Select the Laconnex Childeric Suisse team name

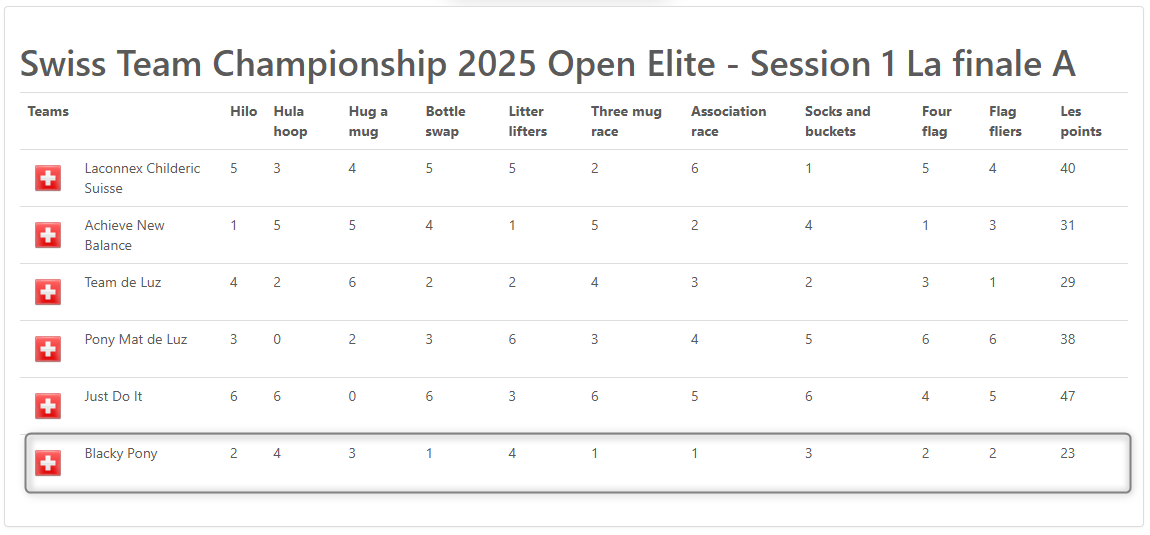click(x=142, y=178)
